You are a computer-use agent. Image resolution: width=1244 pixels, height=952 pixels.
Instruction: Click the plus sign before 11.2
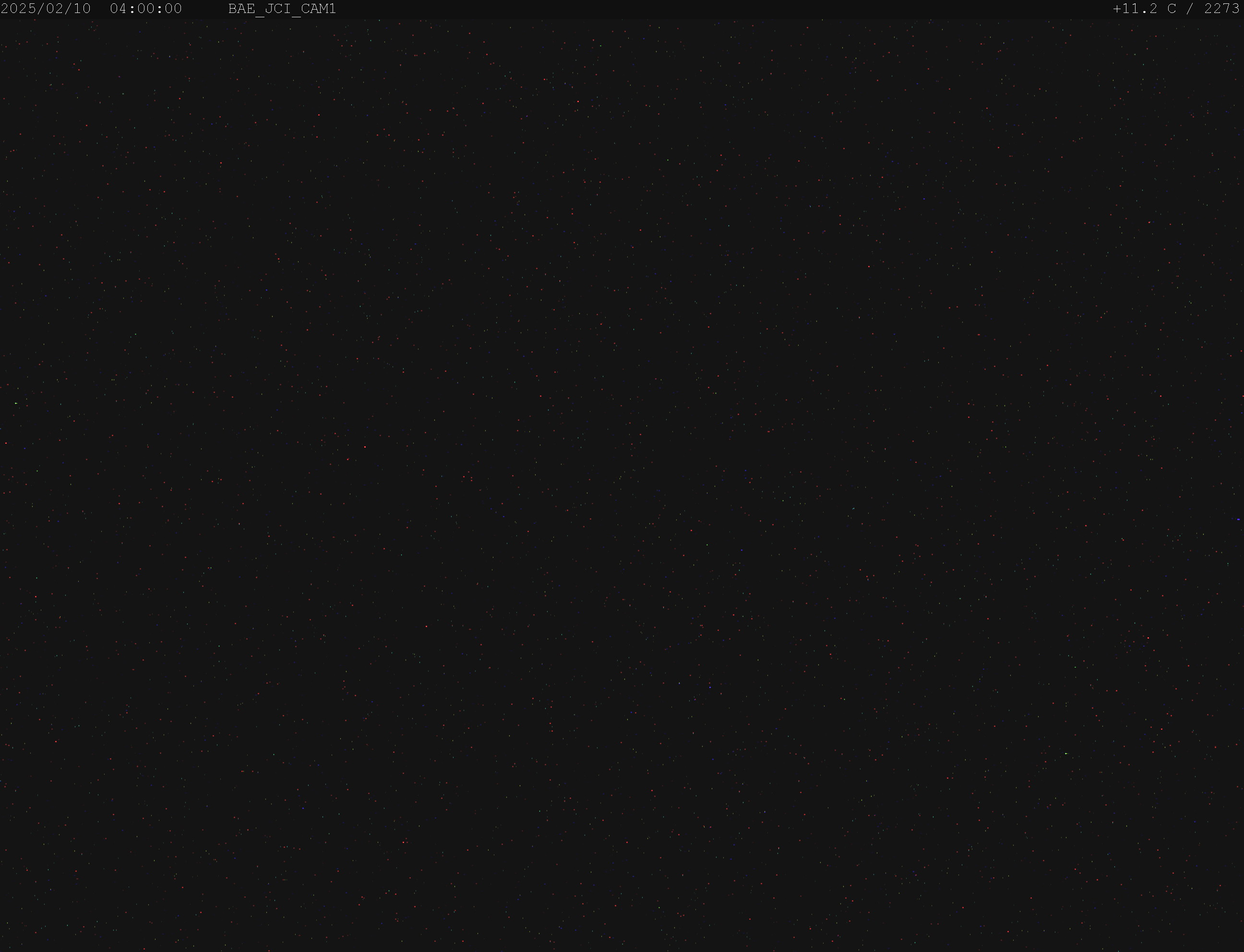coord(1118,9)
